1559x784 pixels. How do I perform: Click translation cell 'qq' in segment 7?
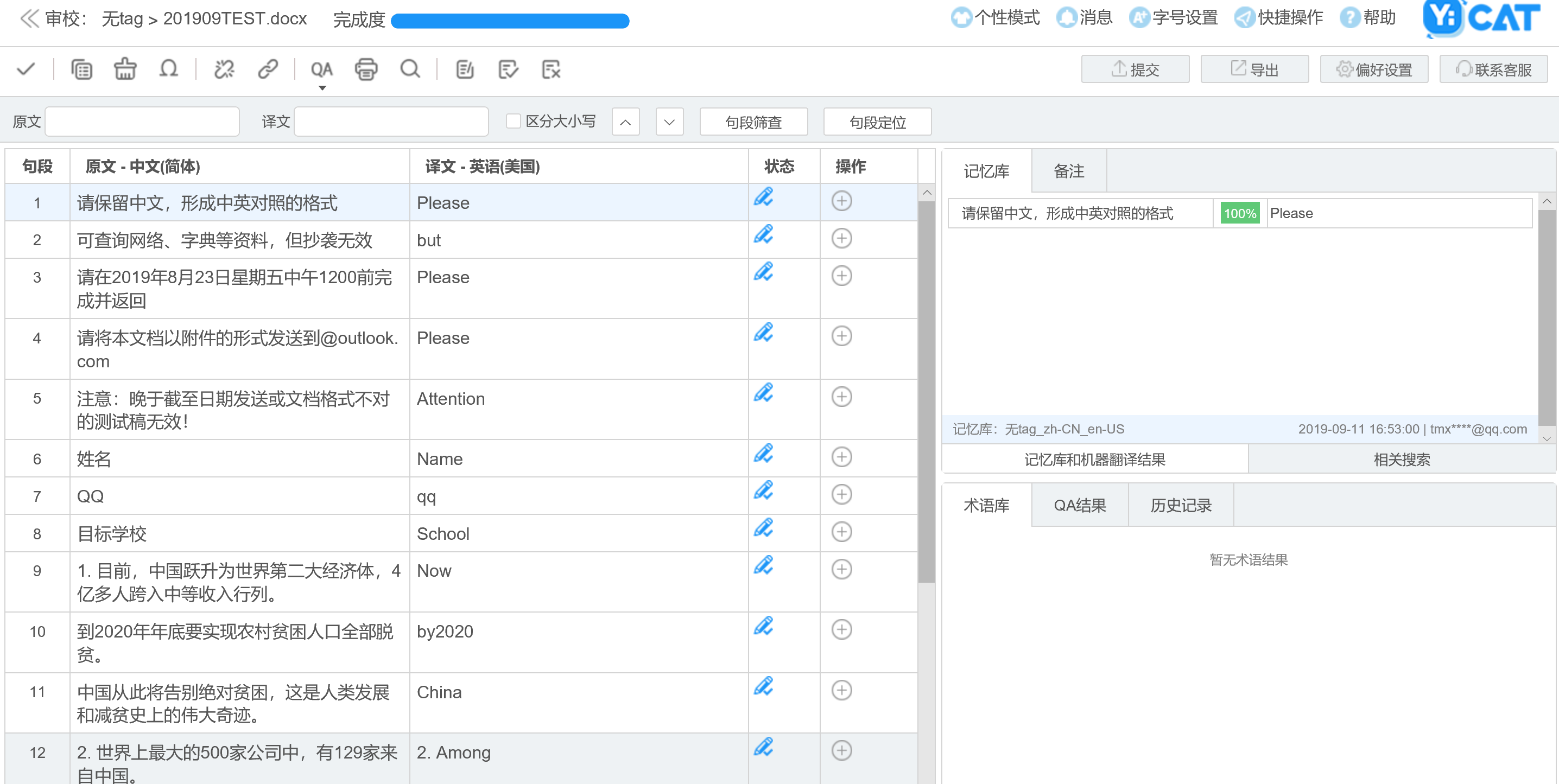click(x=579, y=496)
